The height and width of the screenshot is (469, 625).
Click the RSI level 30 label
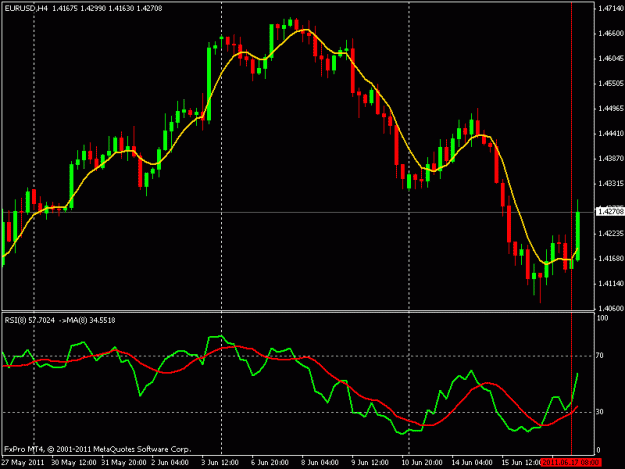pos(600,412)
